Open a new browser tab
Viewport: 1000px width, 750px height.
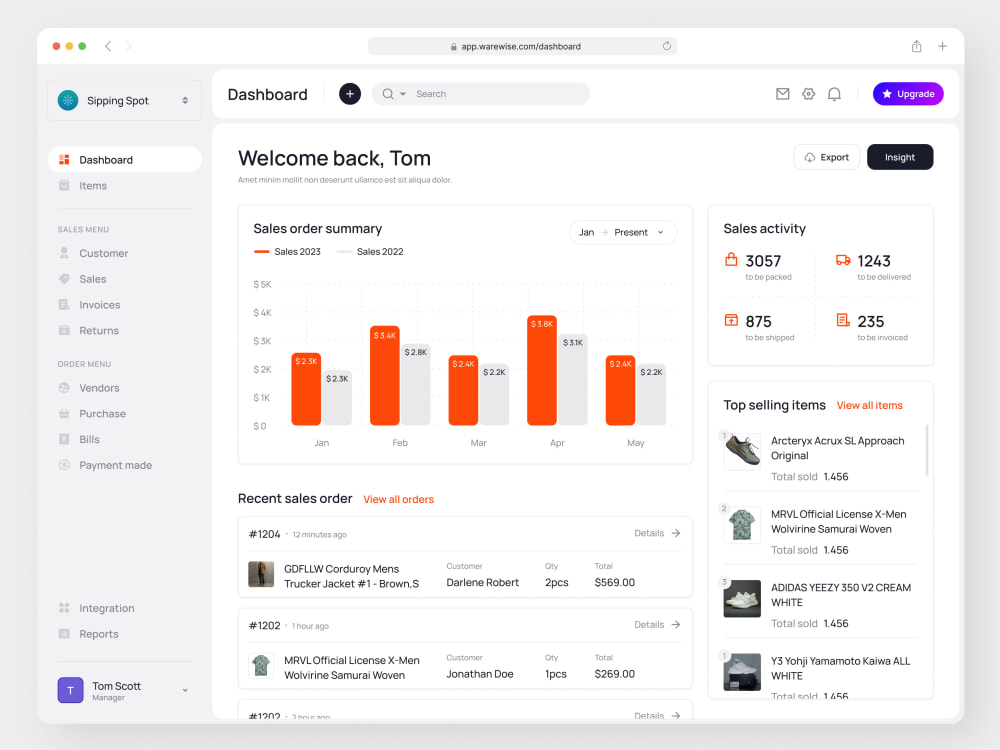[x=942, y=46]
